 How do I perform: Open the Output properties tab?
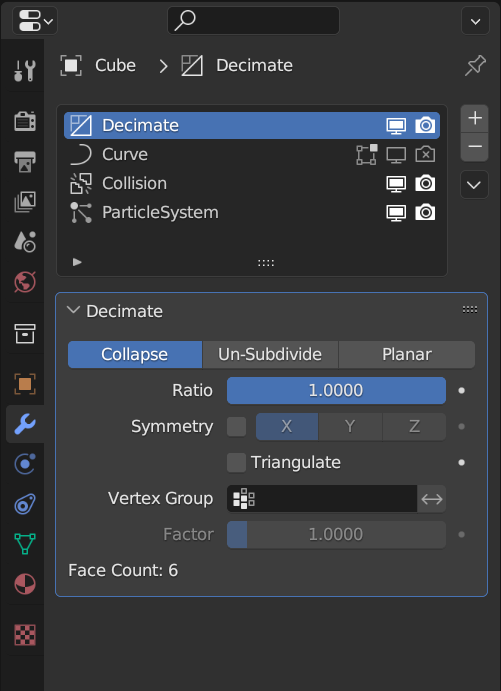(x=25, y=161)
